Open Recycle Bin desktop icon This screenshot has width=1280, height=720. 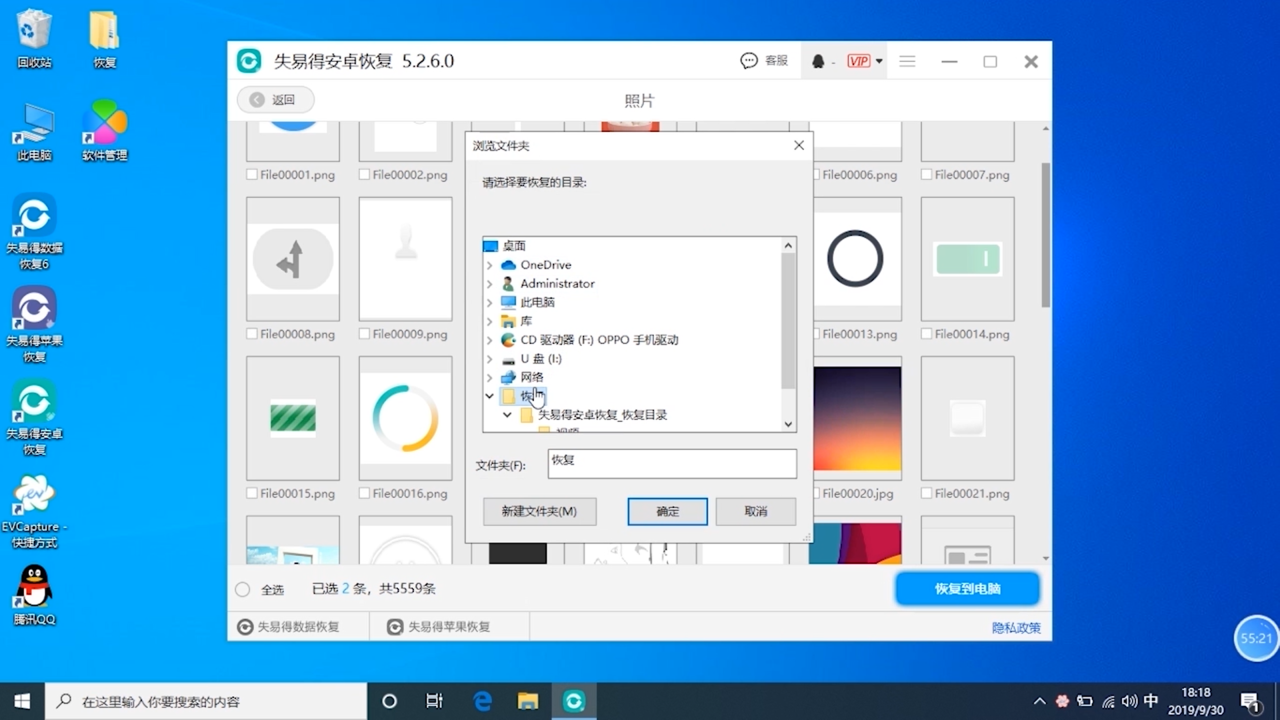coord(34,39)
